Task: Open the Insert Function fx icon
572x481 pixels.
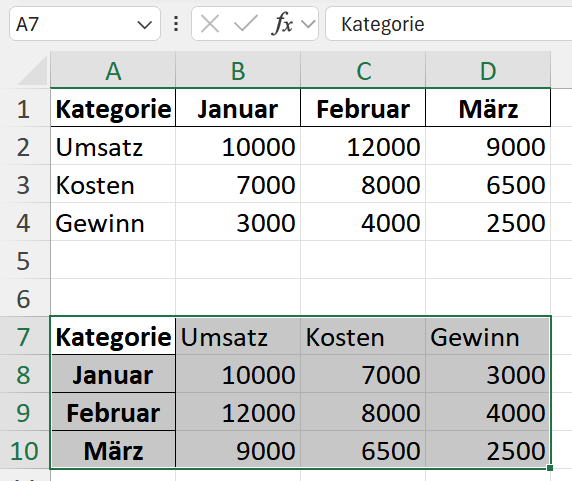Action: [x=282, y=24]
